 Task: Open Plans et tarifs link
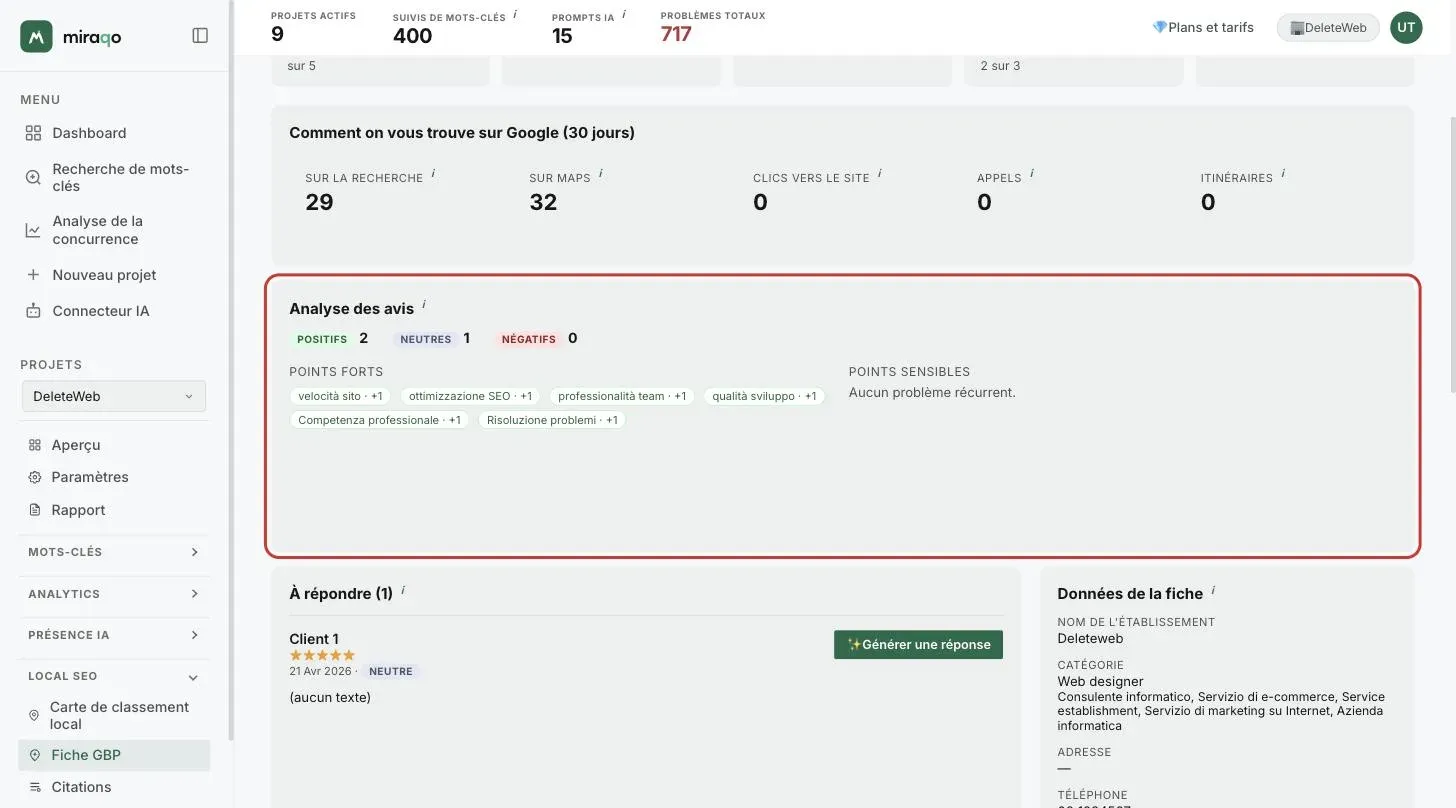(1203, 27)
